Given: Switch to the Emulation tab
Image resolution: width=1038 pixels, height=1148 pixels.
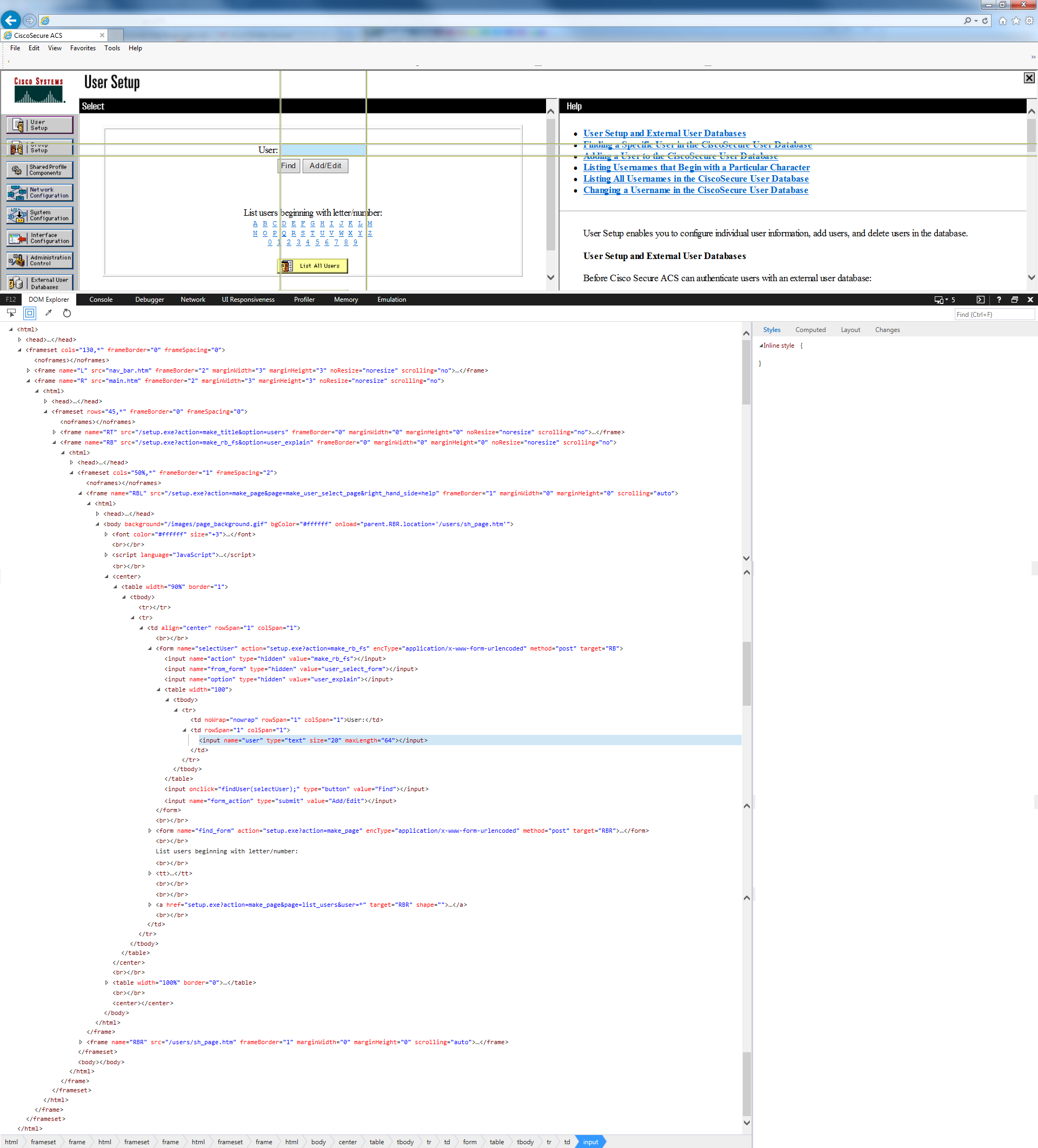Looking at the screenshot, I should [392, 300].
